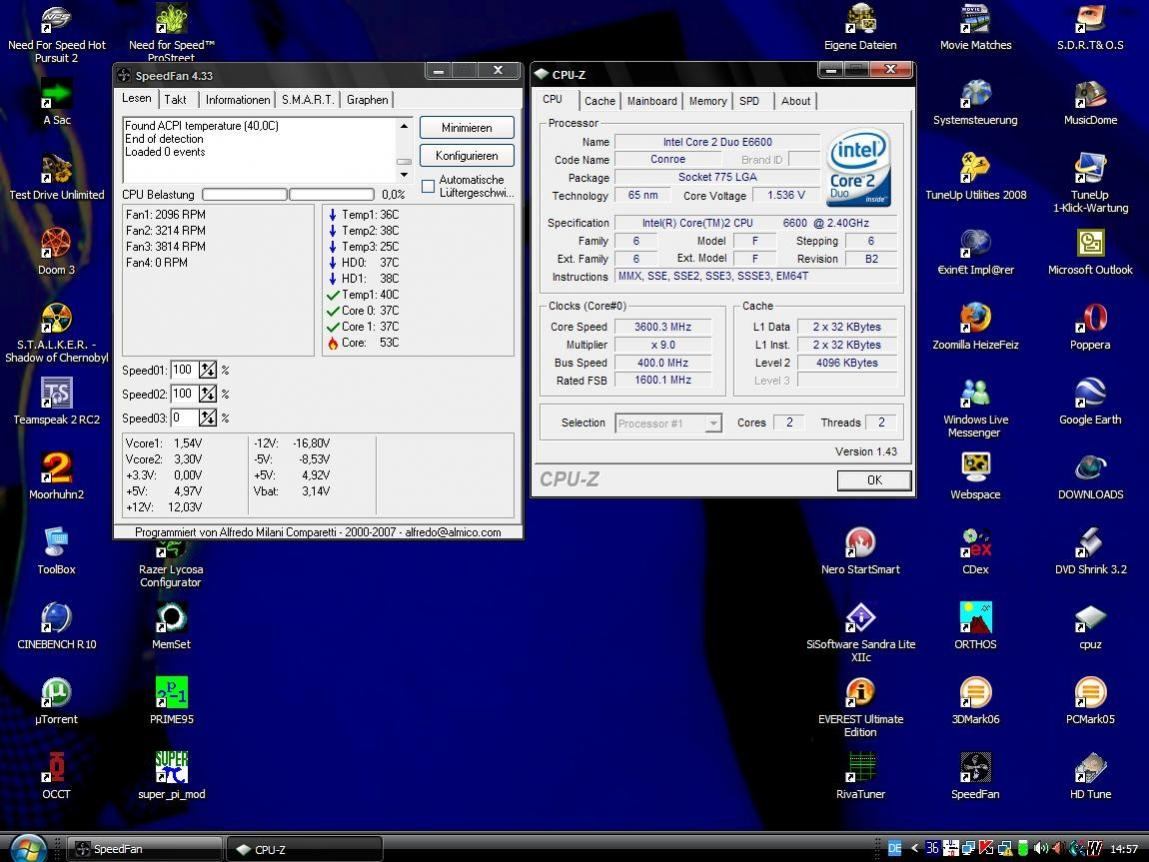Screen dimensions: 1149x862
Task: Launch the MemSet desktop icon
Action: click(x=171, y=618)
